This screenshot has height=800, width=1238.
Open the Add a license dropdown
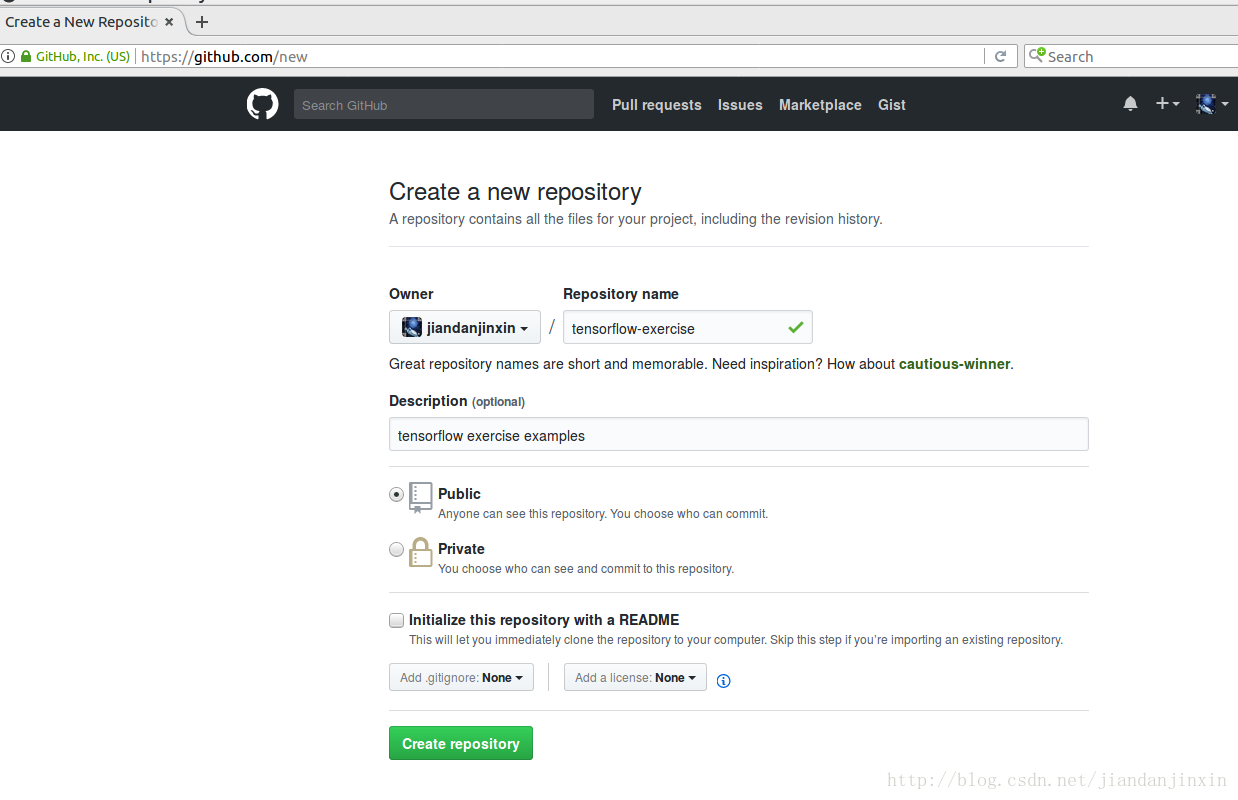(x=635, y=677)
